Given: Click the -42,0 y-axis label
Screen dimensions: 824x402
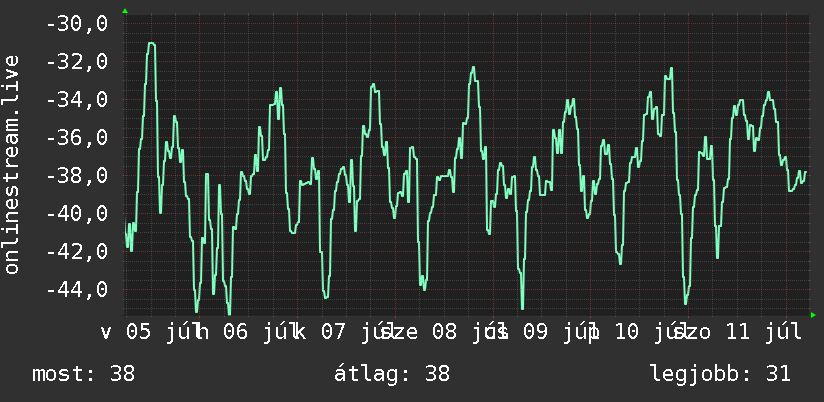Looking at the screenshot, I should (x=77, y=252).
